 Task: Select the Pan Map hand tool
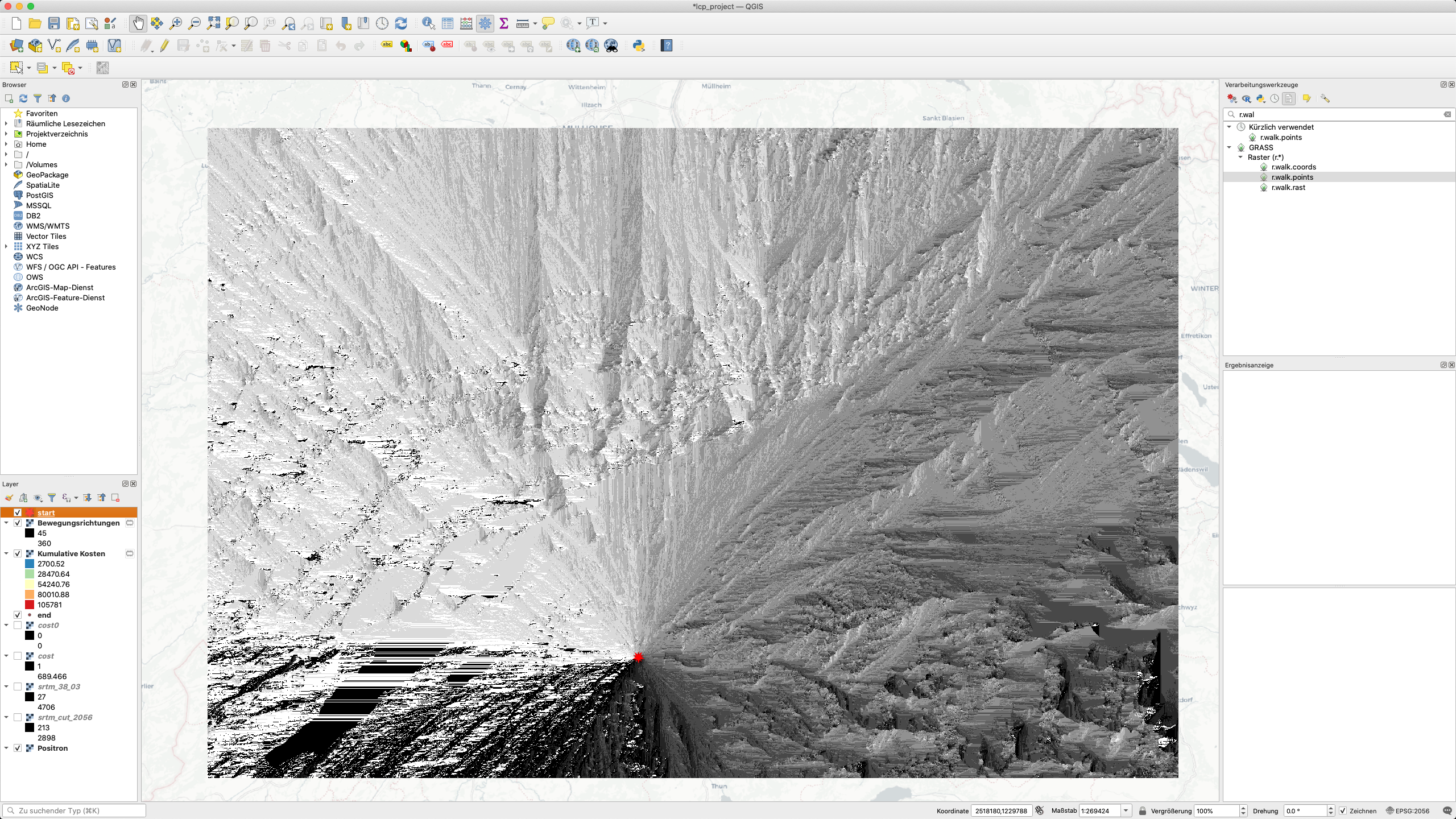138,23
